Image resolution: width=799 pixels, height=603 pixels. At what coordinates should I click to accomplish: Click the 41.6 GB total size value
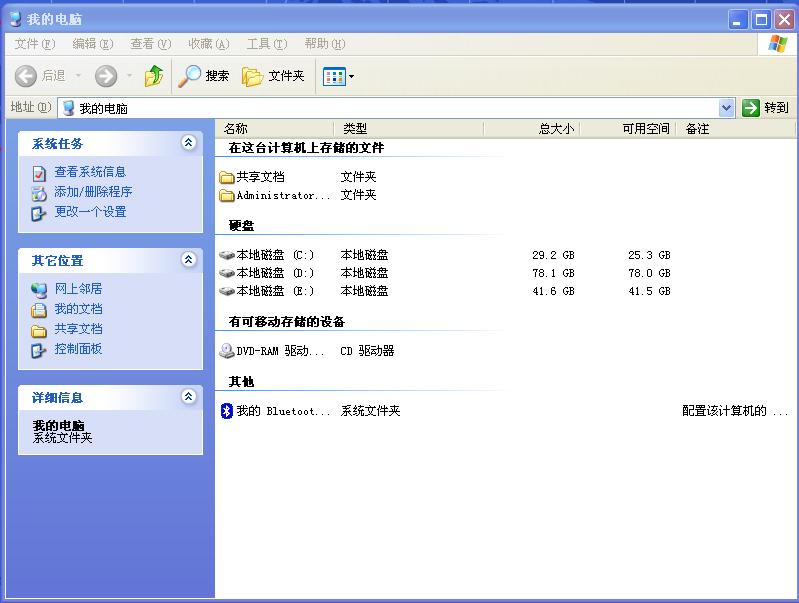pyautogui.click(x=553, y=291)
